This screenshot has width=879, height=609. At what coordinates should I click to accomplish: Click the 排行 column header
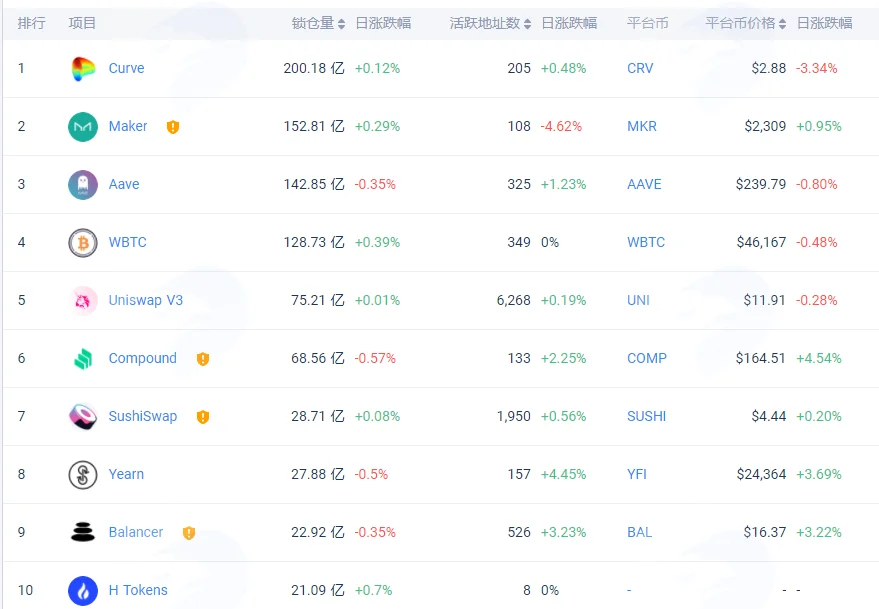(31, 23)
